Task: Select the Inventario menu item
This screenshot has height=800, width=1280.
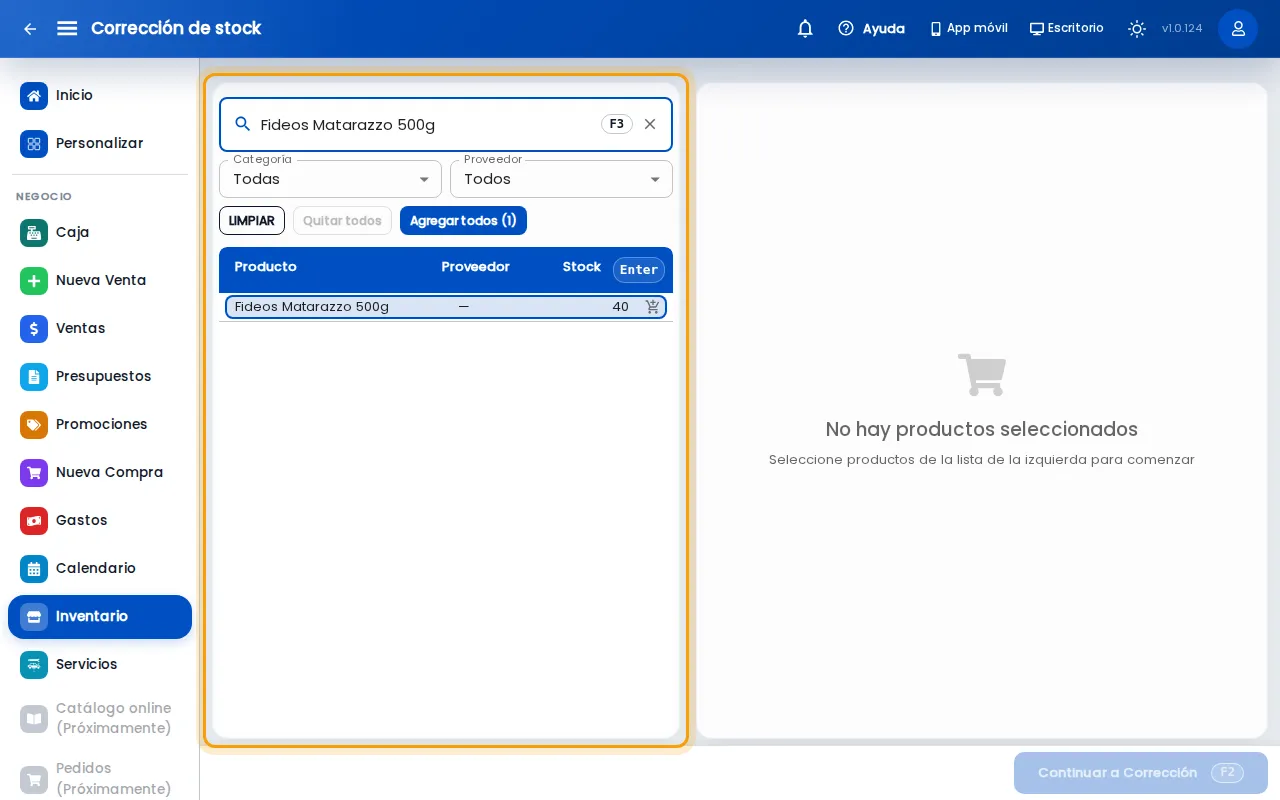Action: click(100, 617)
